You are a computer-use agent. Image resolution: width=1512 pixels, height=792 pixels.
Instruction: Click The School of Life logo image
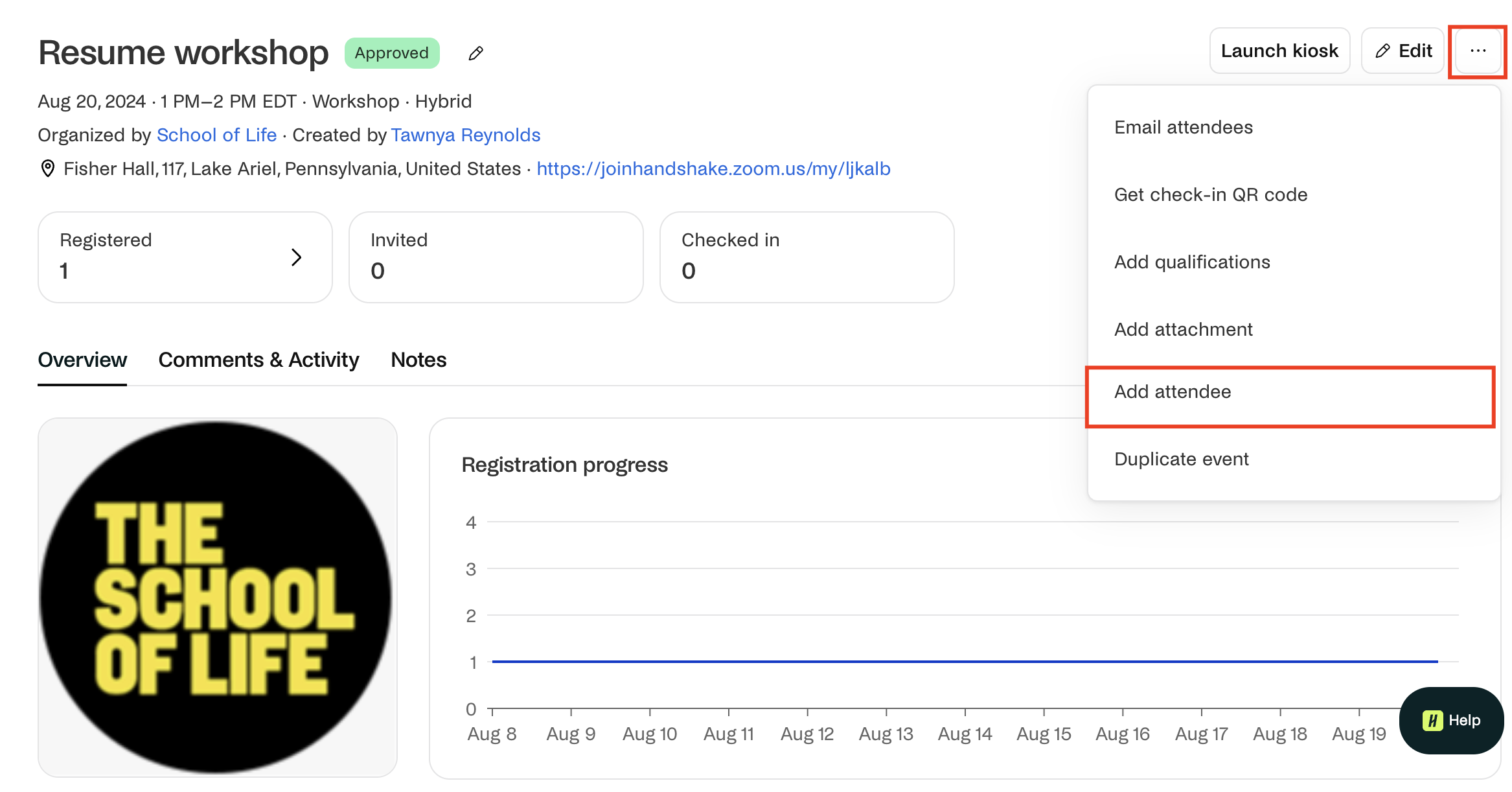tap(216, 597)
